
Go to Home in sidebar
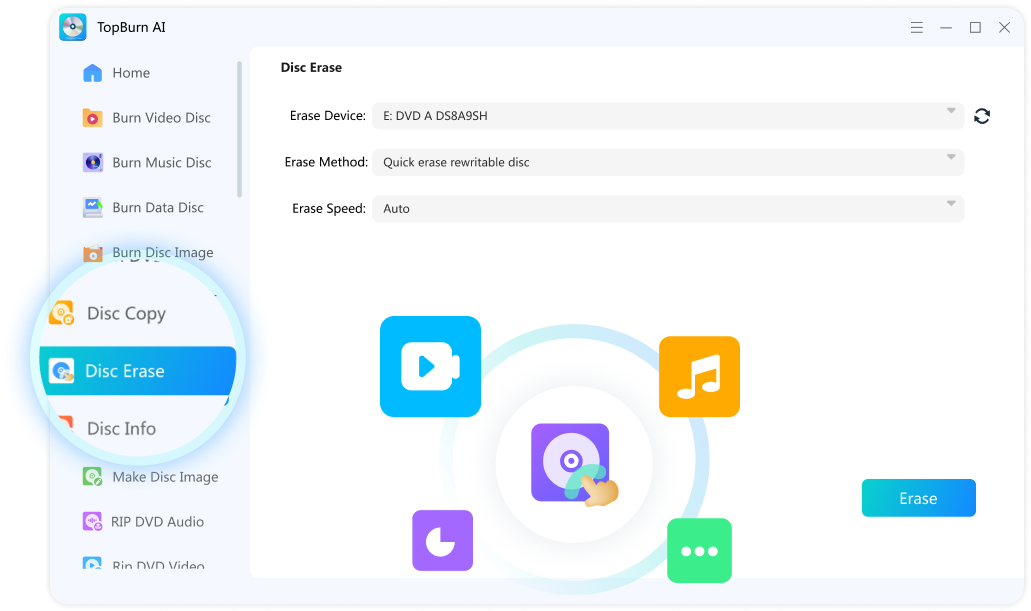click(130, 73)
